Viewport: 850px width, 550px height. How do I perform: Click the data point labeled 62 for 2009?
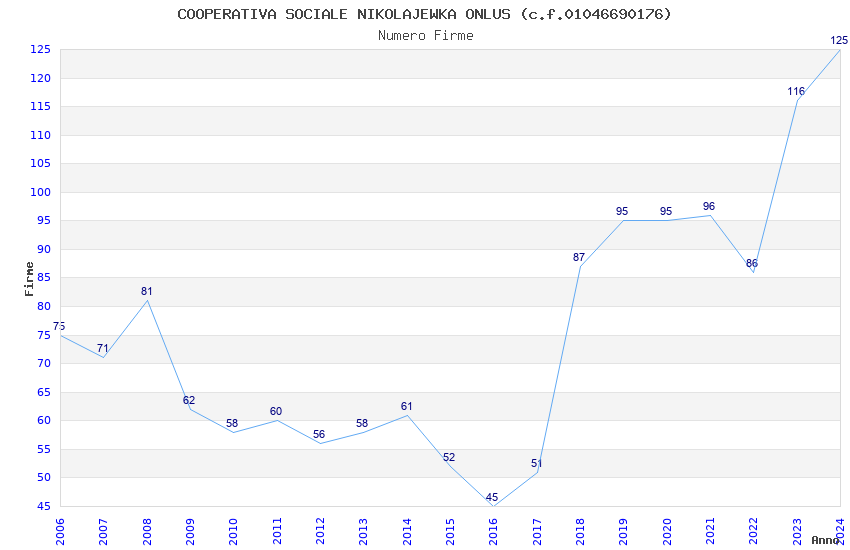[x=190, y=409]
